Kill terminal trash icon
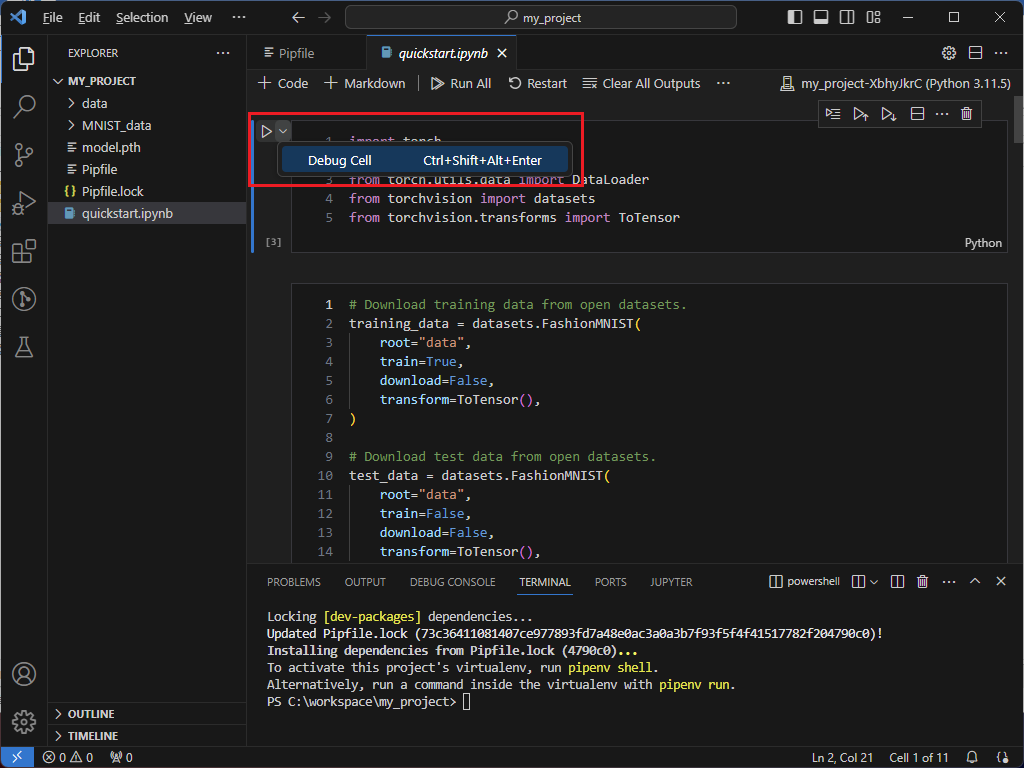The height and width of the screenshot is (768, 1024). click(922, 581)
